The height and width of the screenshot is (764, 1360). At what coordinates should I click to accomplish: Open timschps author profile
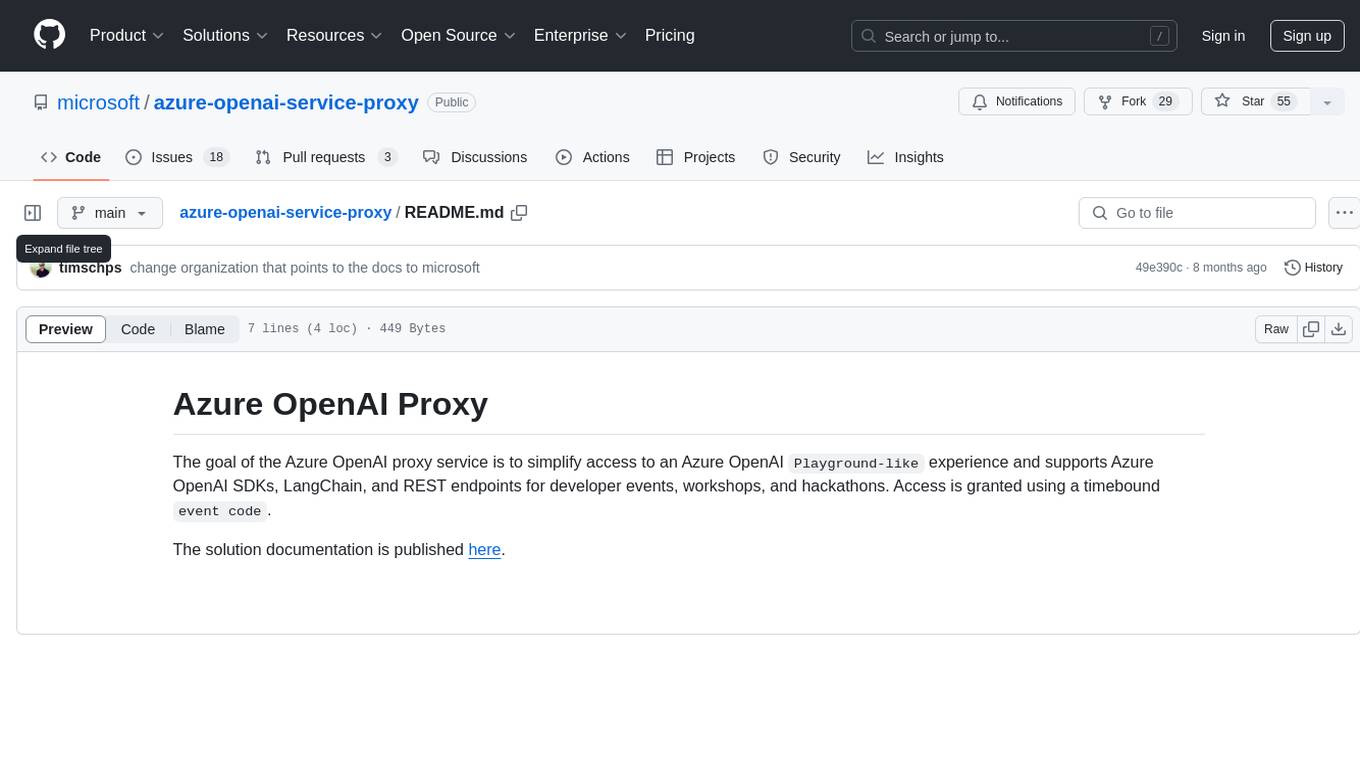pyautogui.click(x=90, y=268)
